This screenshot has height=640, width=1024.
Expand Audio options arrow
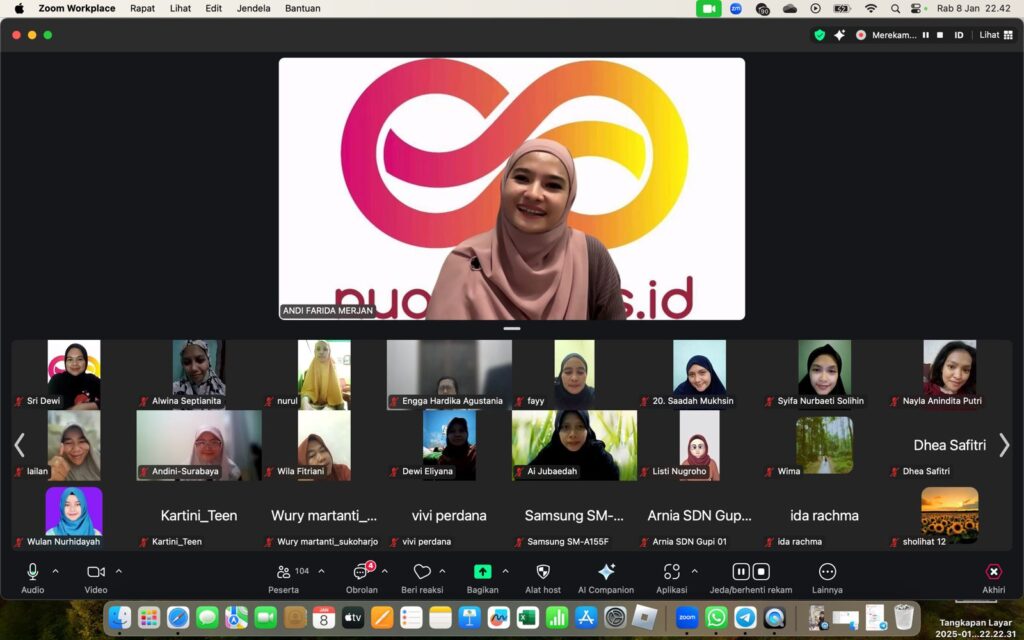(56, 571)
